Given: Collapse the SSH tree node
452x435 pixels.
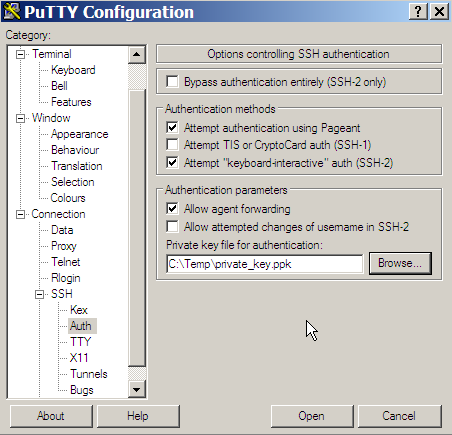Looking at the screenshot, I should 40,294.
